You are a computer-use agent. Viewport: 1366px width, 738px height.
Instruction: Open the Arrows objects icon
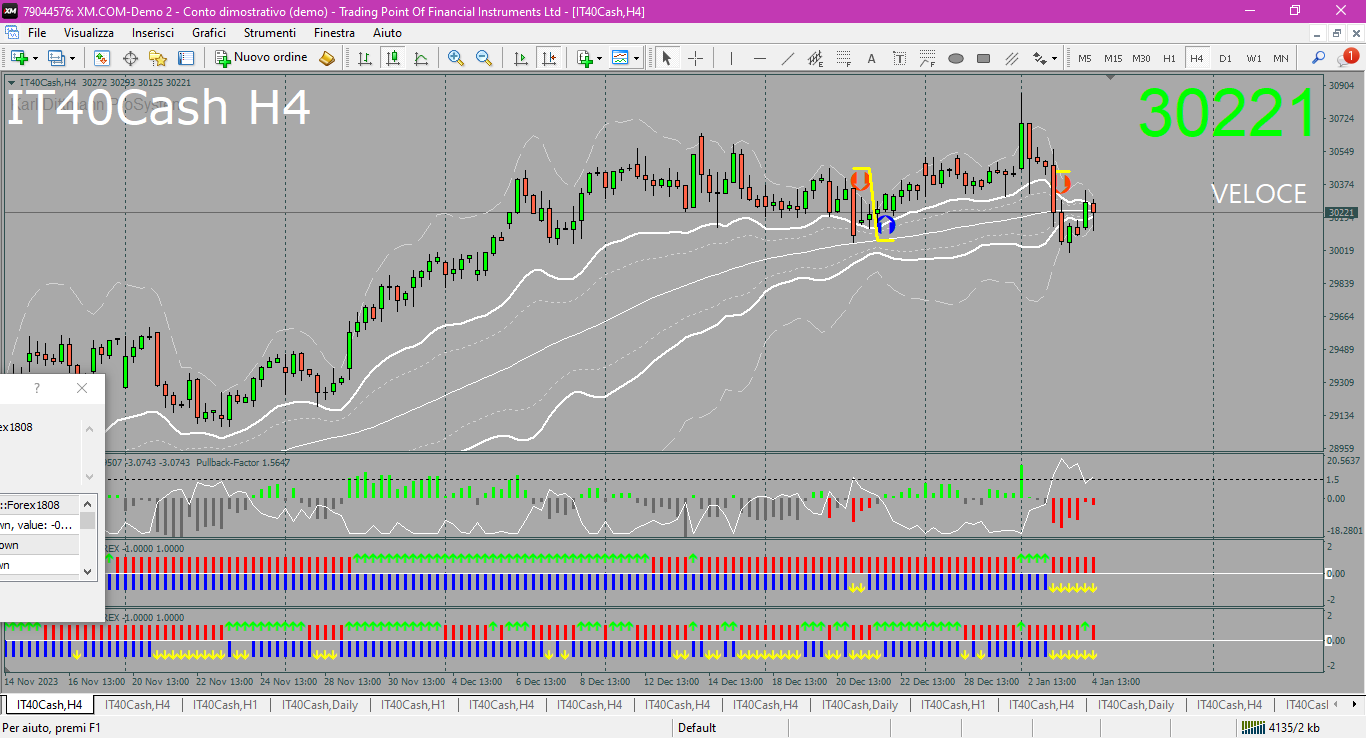click(1040, 58)
